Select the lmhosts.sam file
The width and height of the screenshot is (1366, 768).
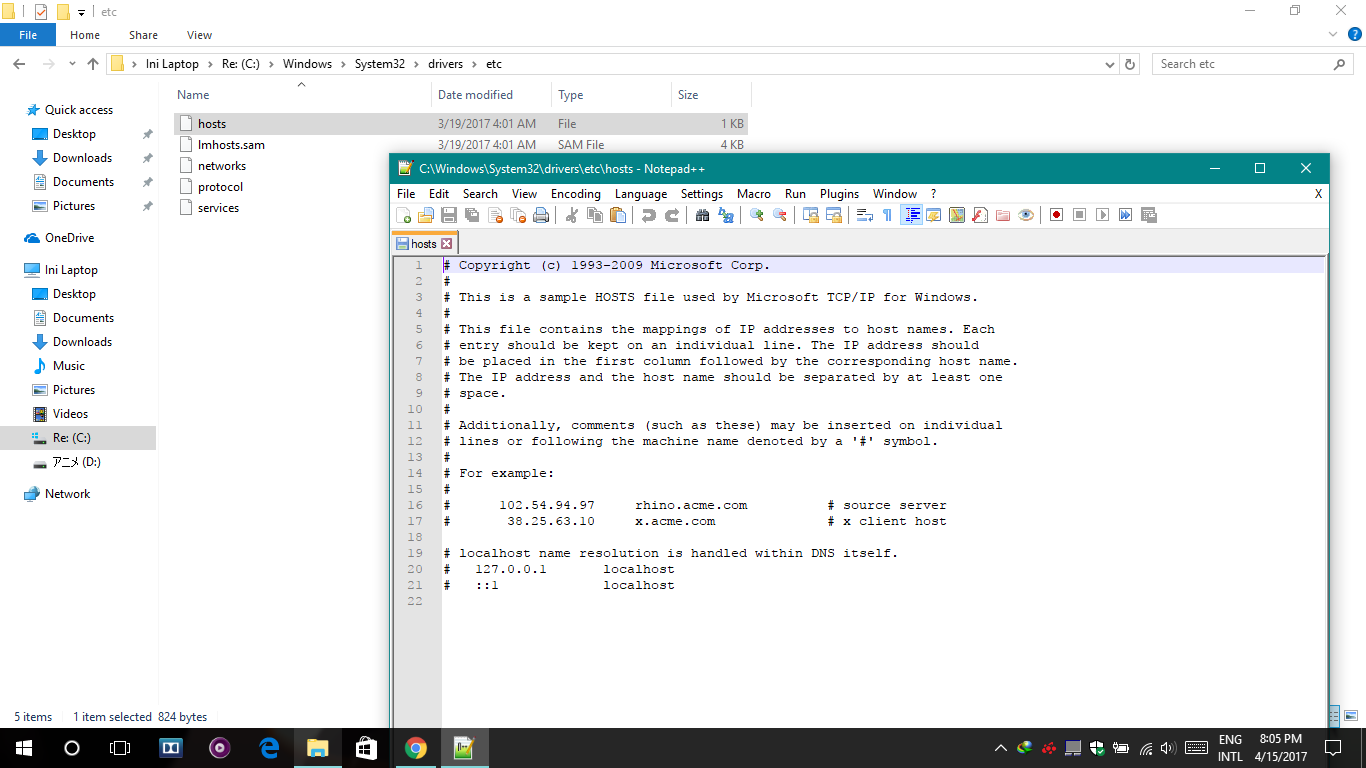(x=231, y=145)
